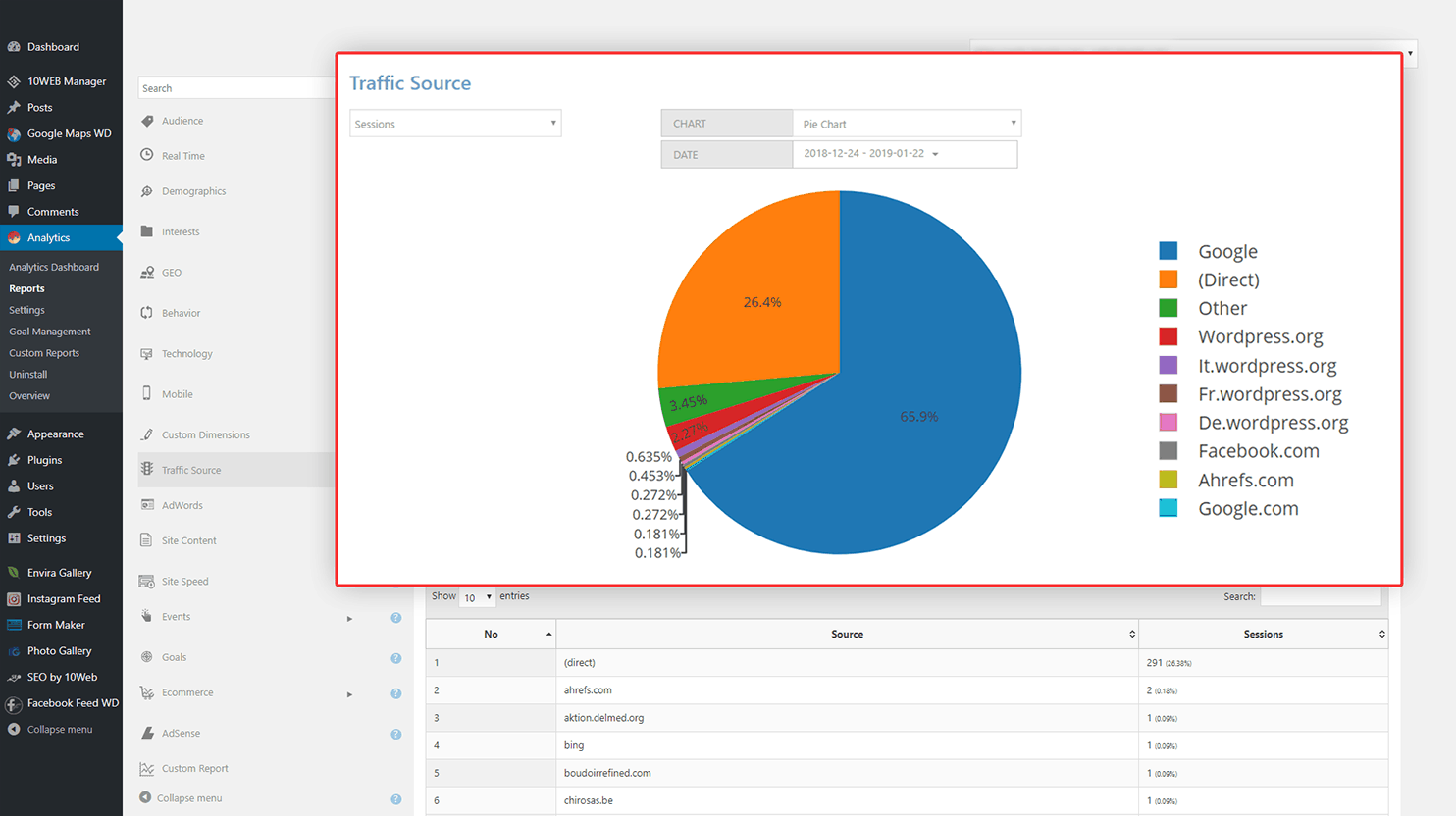Click the Form Maker sidebar icon
Viewport: 1456px width, 816px height.
tap(16, 625)
